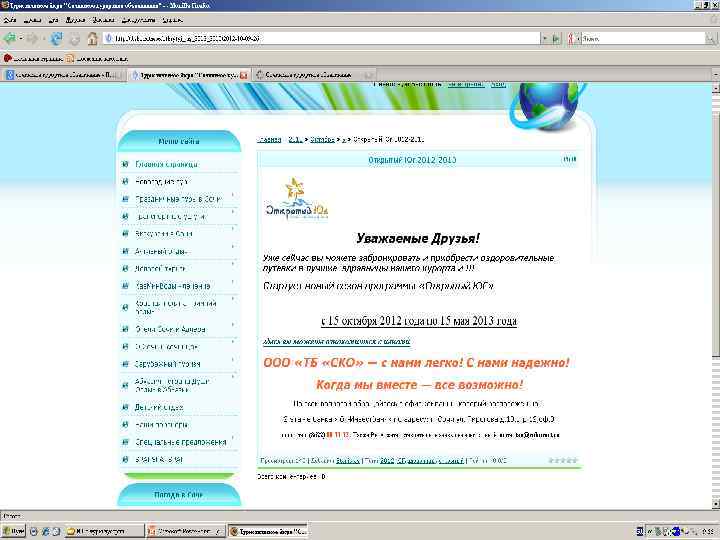Image resolution: width=720 pixels, height=540 pixels.
Task: Click the system tray clock
Action: coord(709,531)
